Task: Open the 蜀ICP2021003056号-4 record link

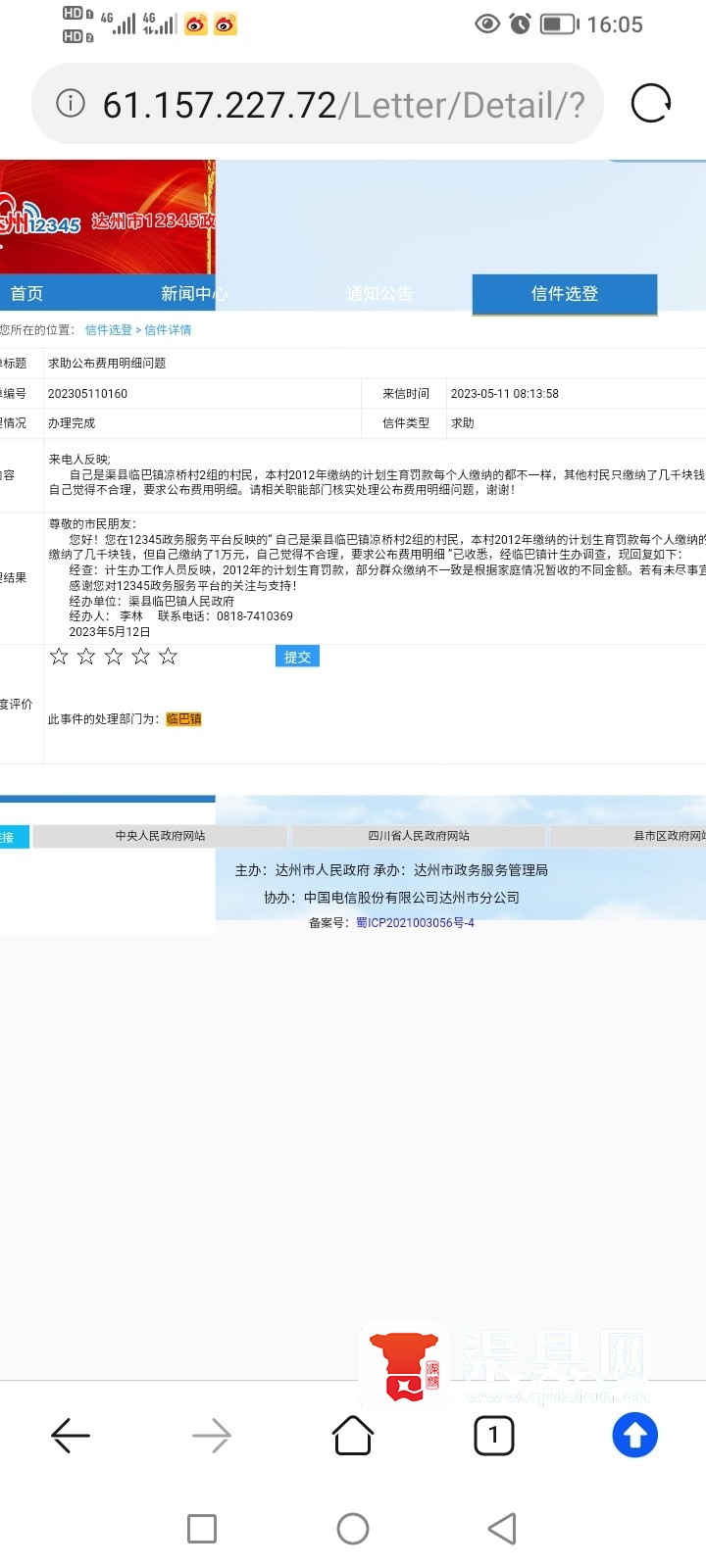Action: [415, 923]
